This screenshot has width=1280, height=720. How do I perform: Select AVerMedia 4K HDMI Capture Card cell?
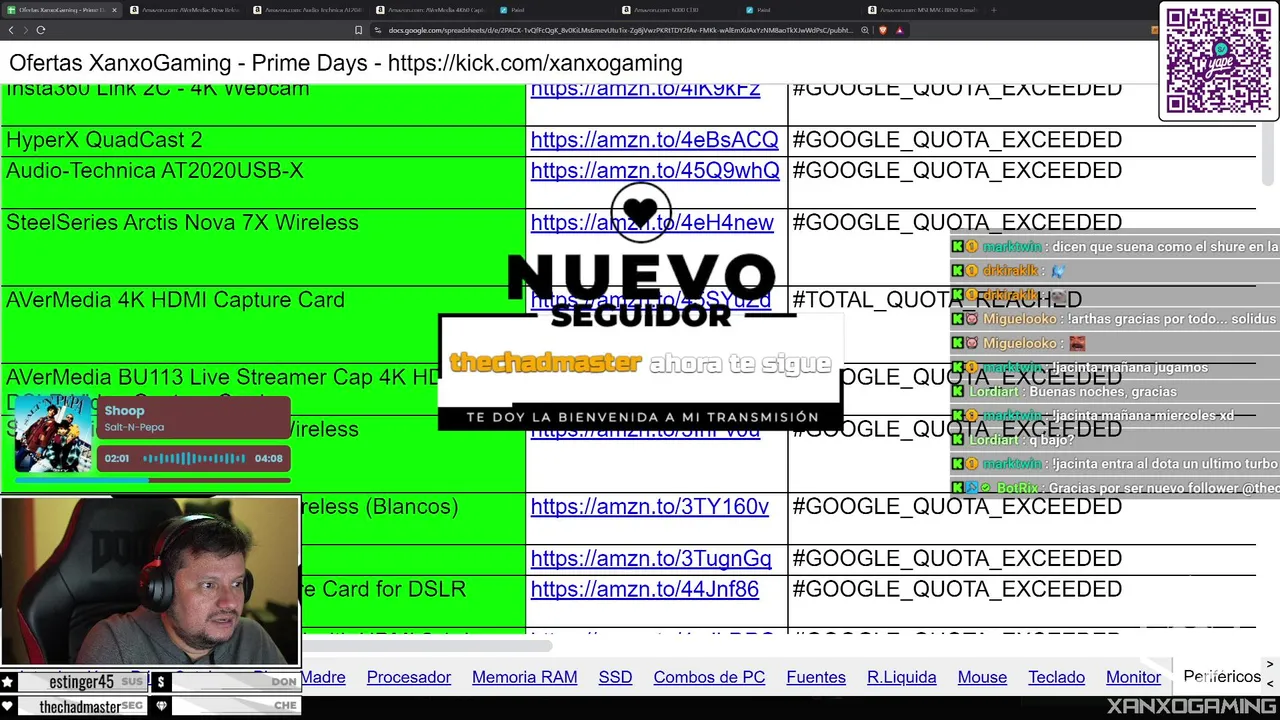263,325
